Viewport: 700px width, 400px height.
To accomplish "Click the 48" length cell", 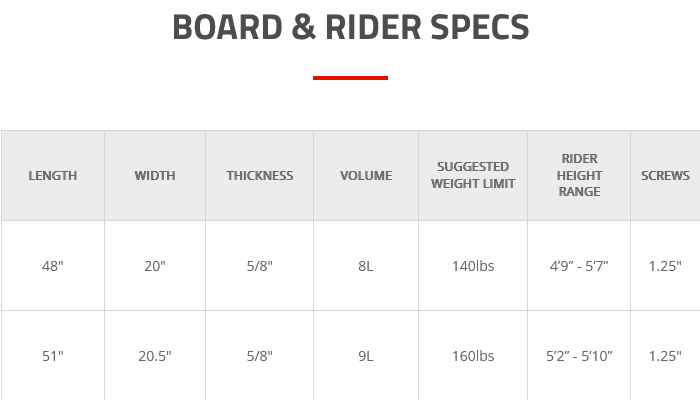I will point(53,266).
